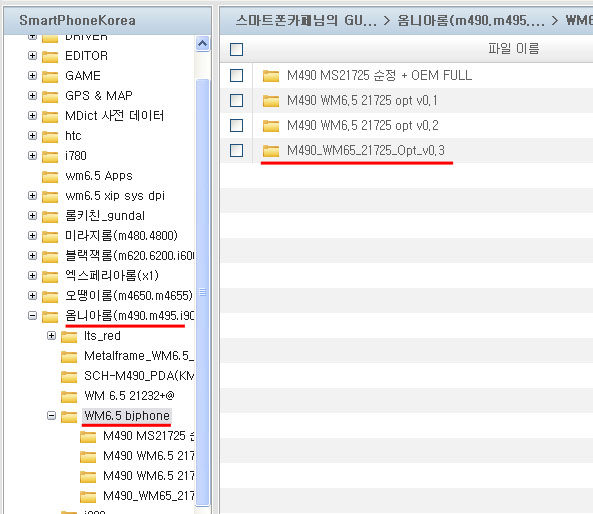Collapse the WM6.5 bjphone tree node
Viewport: 593px width, 514px height.
click(51, 416)
